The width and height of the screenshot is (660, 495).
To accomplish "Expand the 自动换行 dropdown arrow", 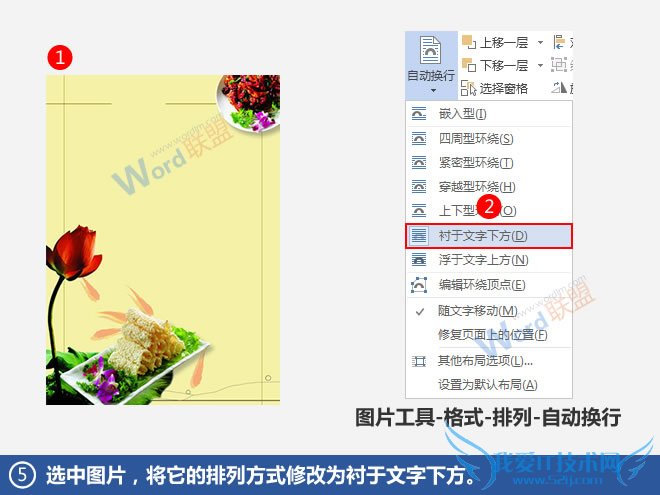I will (433, 90).
